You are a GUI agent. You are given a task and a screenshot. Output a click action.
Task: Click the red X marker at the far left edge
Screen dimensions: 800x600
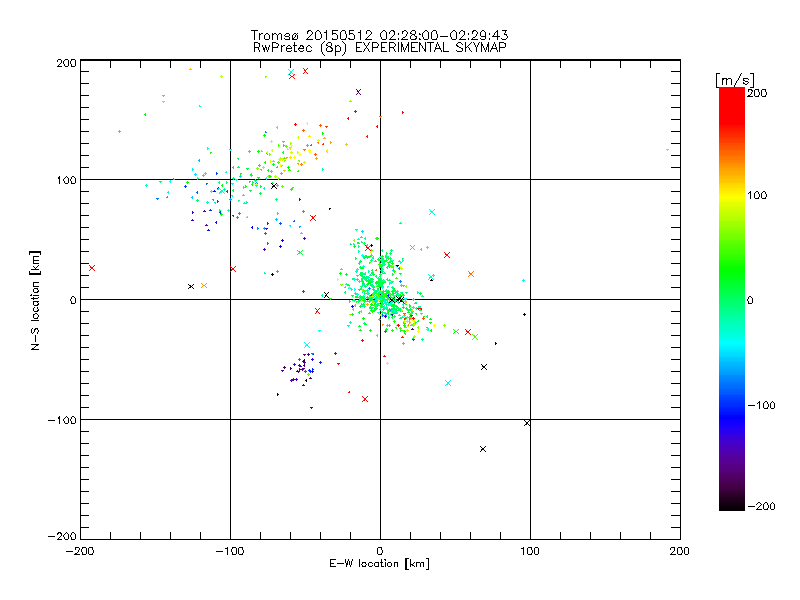pos(92,268)
